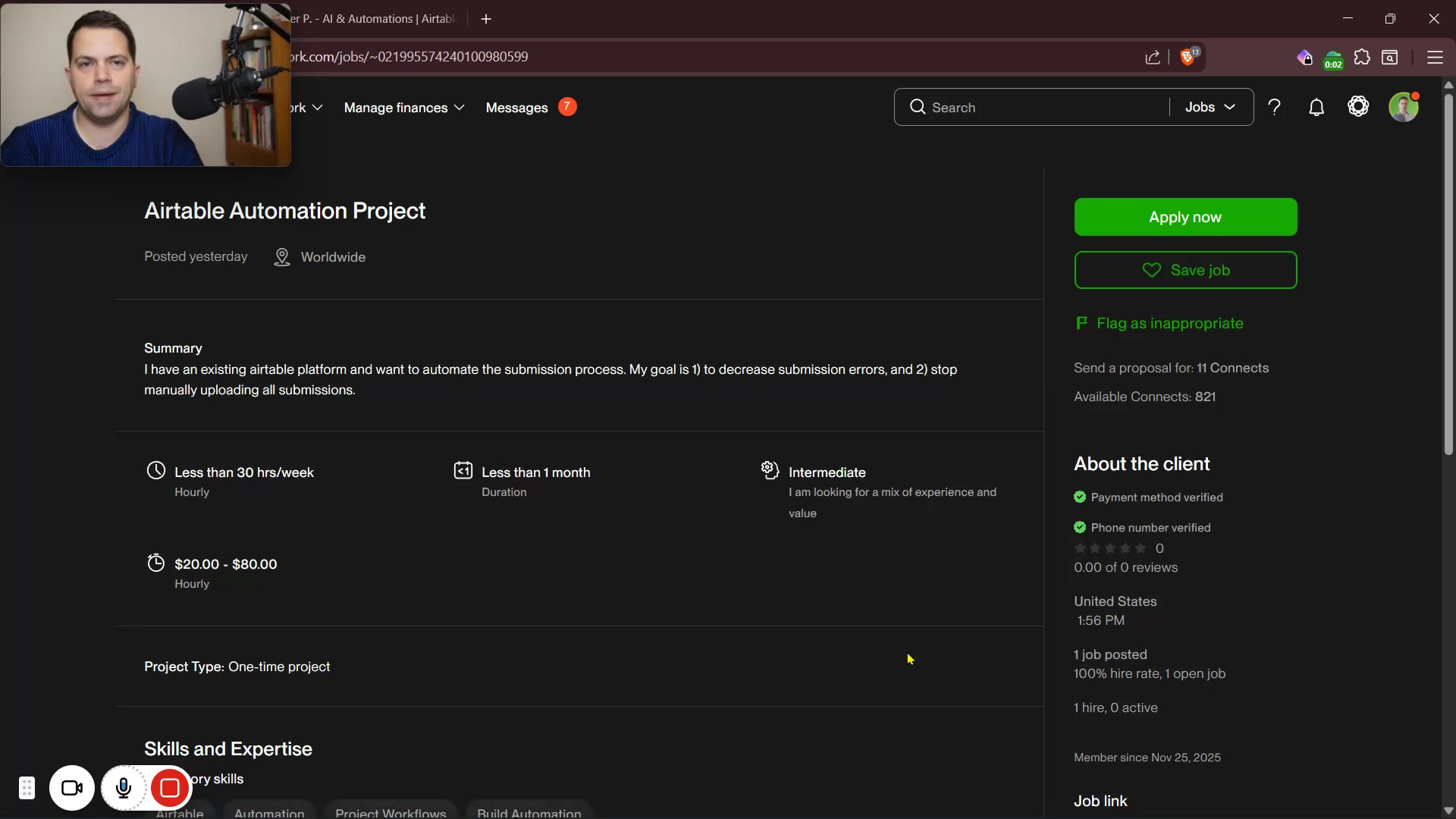Open the help question mark icon
This screenshot has width=1456, height=819.
click(1275, 108)
